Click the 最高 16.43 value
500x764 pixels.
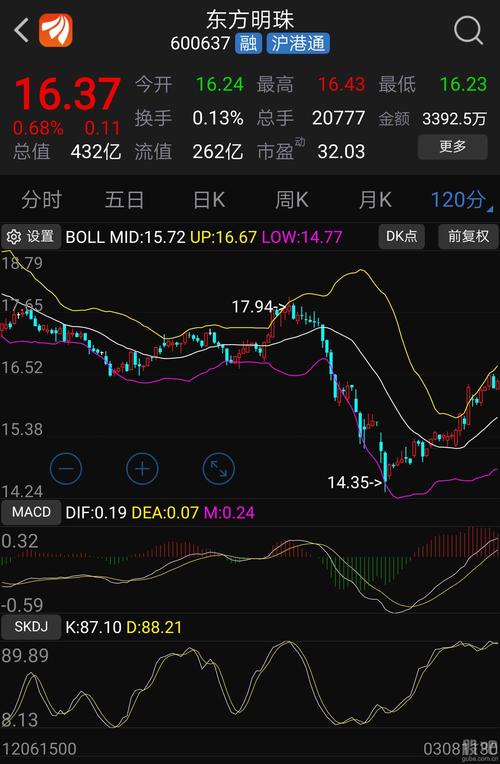(x=341, y=85)
